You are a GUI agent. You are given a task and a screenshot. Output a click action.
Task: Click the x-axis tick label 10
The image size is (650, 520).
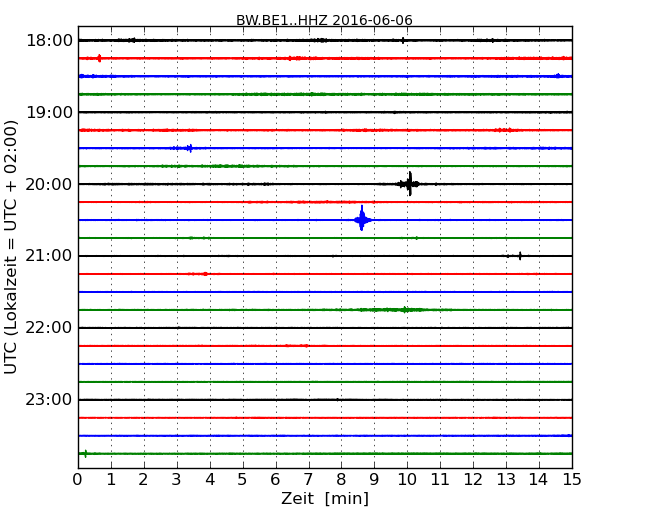(x=407, y=480)
